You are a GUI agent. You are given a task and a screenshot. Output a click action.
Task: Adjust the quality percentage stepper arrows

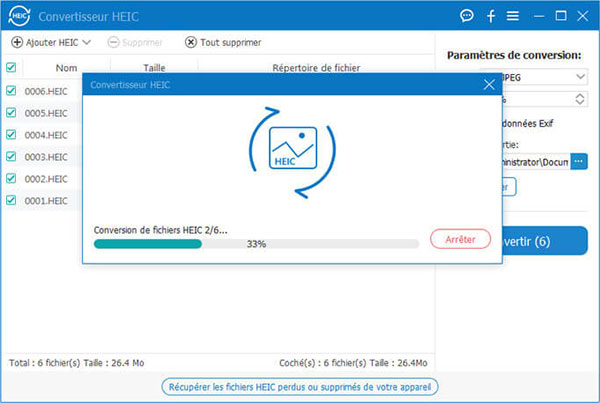tap(580, 99)
